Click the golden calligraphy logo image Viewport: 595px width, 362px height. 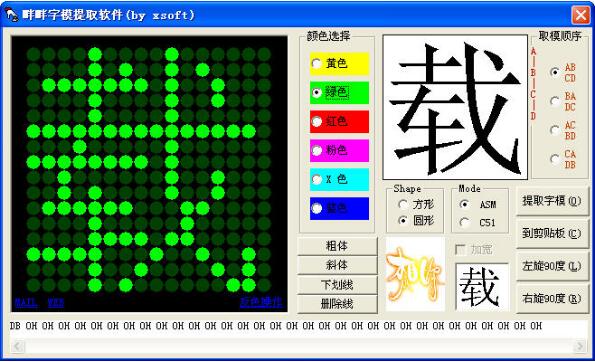tap(415, 274)
